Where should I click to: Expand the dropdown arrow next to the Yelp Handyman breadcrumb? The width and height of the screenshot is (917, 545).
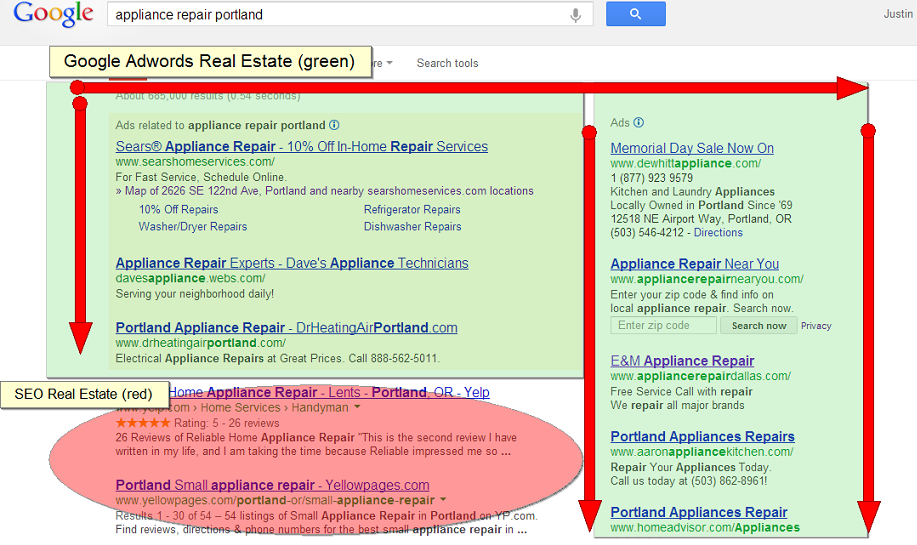(x=357, y=407)
